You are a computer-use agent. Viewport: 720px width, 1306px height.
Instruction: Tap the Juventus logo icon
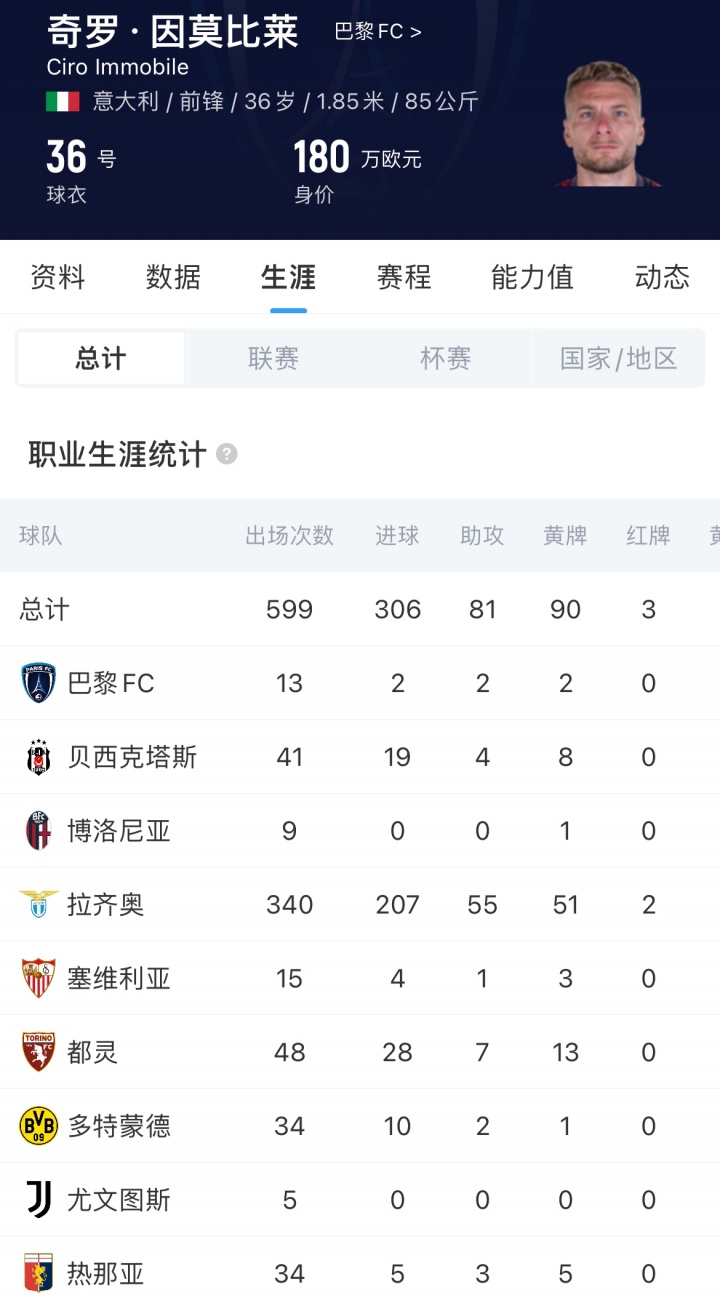39,1199
